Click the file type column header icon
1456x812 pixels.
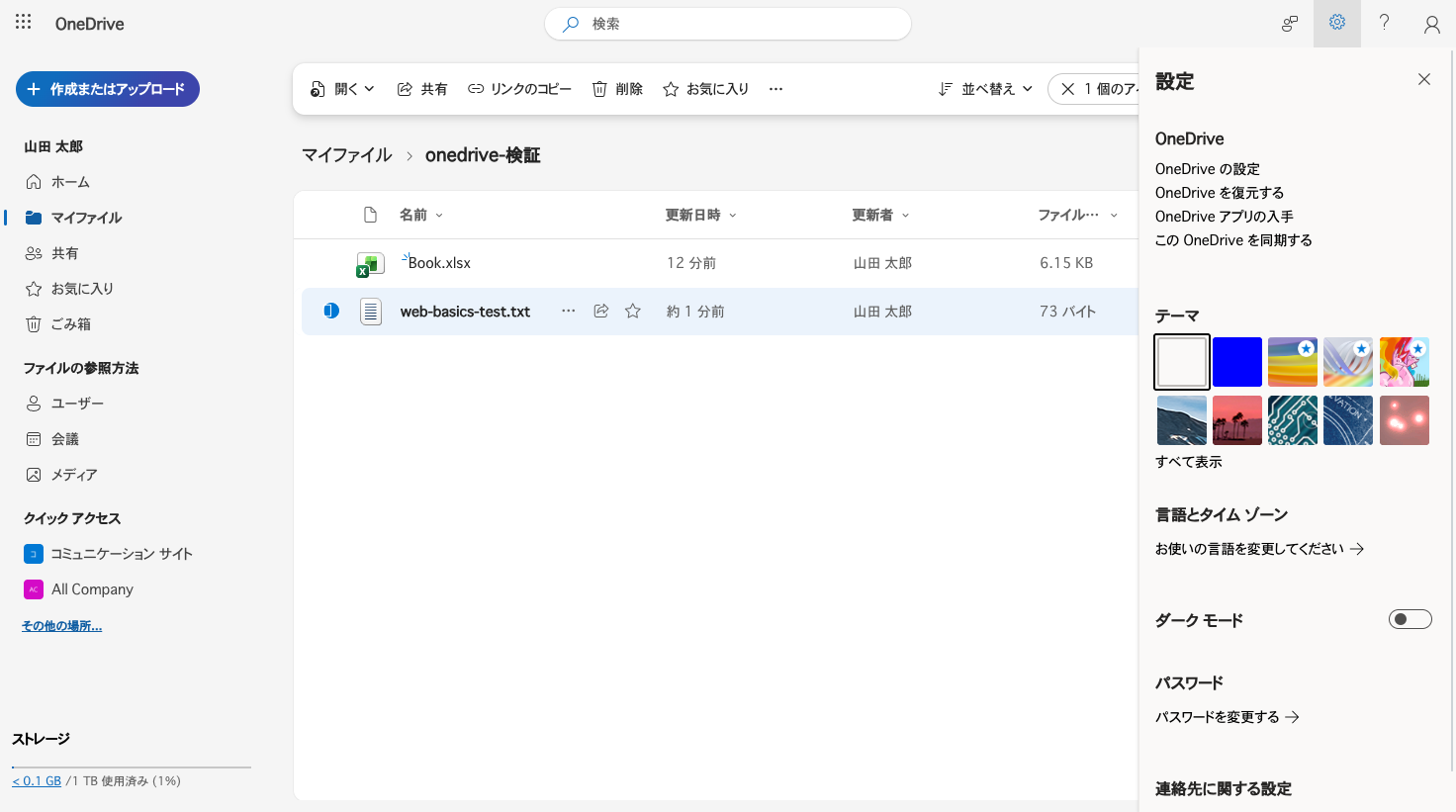(x=371, y=215)
